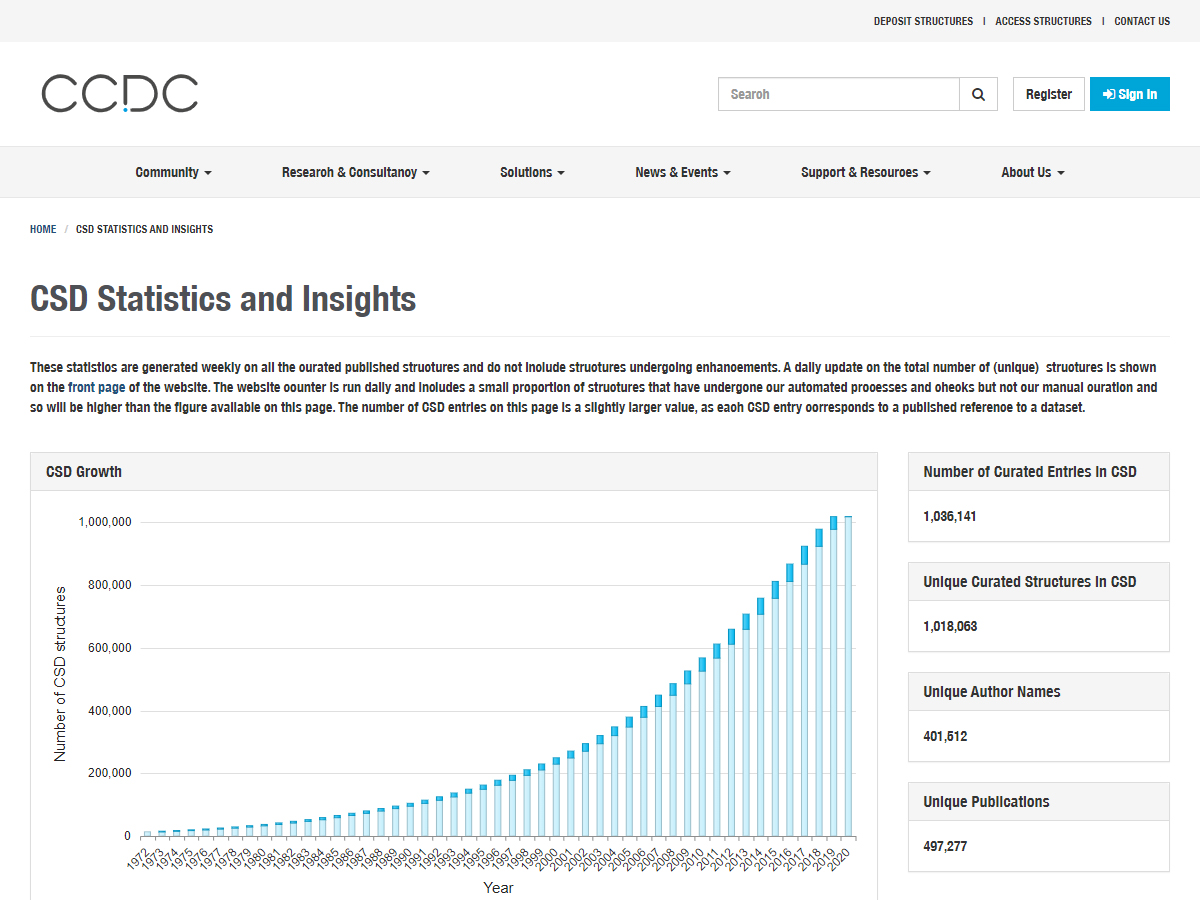
Task: Follow the front page link in the paragraph
Action: pos(96,387)
